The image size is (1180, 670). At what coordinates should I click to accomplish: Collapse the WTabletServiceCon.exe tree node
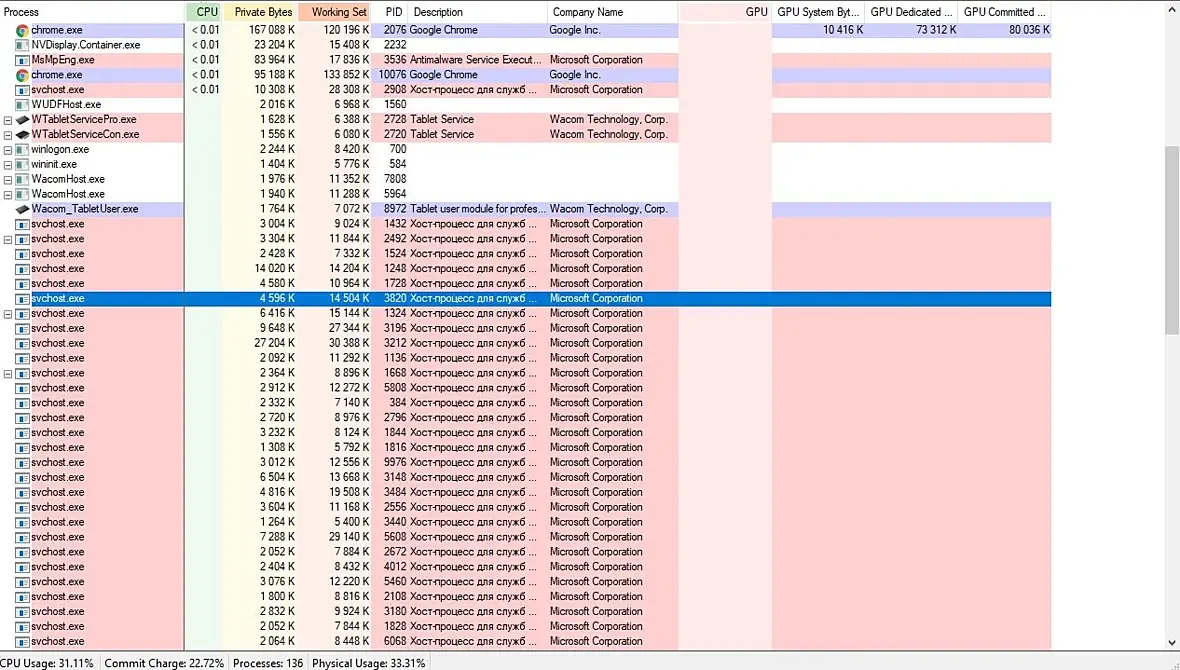coord(8,135)
